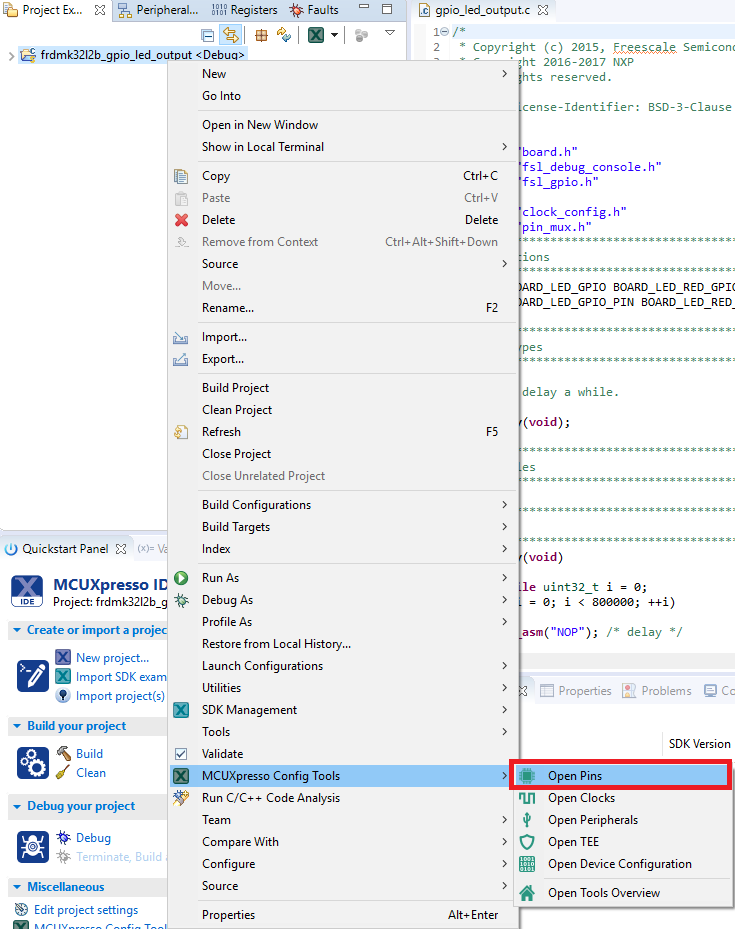This screenshot has width=735, height=929.
Task: Open TEE tool from submenu
Action: pos(575,842)
